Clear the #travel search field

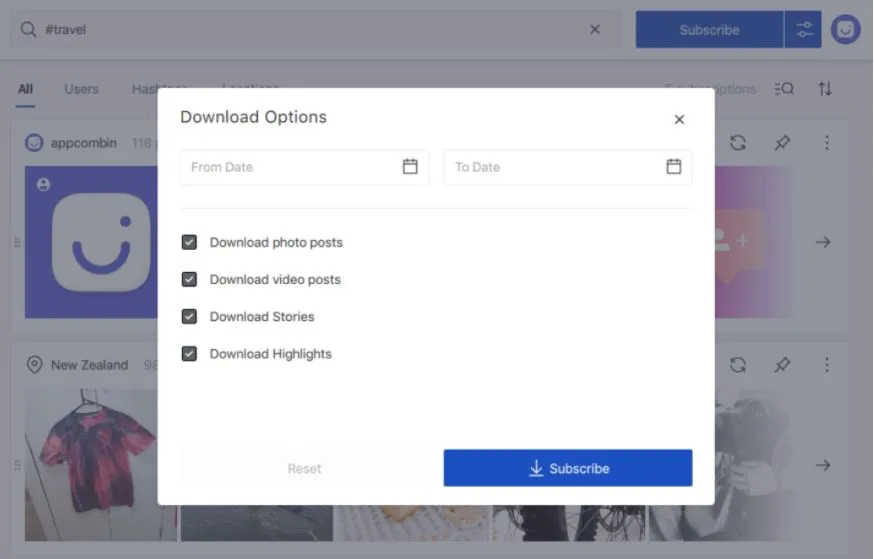point(595,30)
